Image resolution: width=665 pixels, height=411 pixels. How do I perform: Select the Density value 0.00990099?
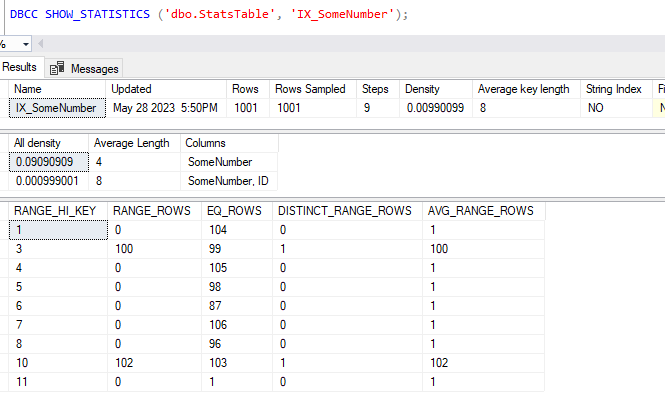click(x=434, y=107)
